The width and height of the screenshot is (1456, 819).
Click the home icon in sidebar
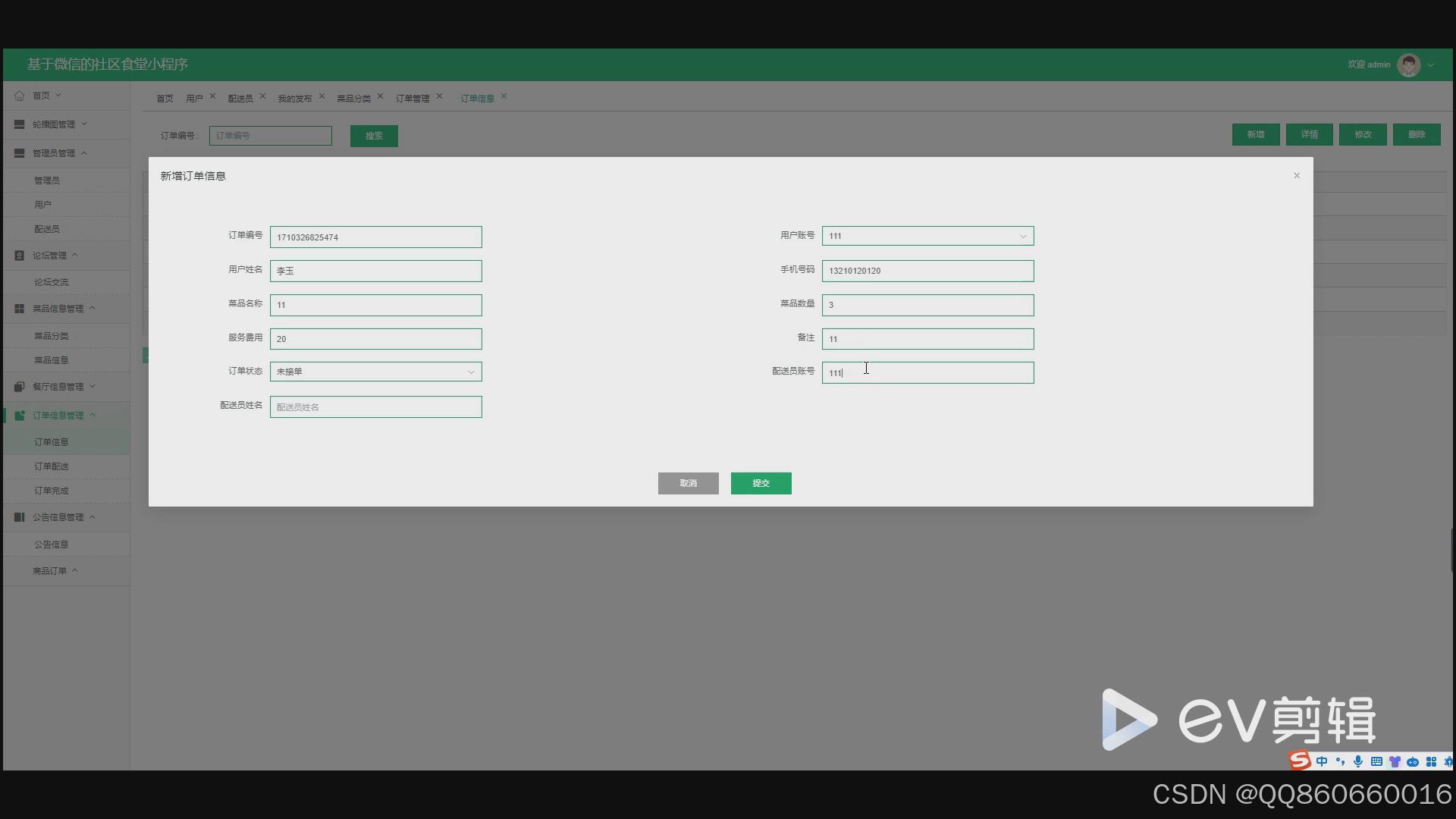[20, 96]
